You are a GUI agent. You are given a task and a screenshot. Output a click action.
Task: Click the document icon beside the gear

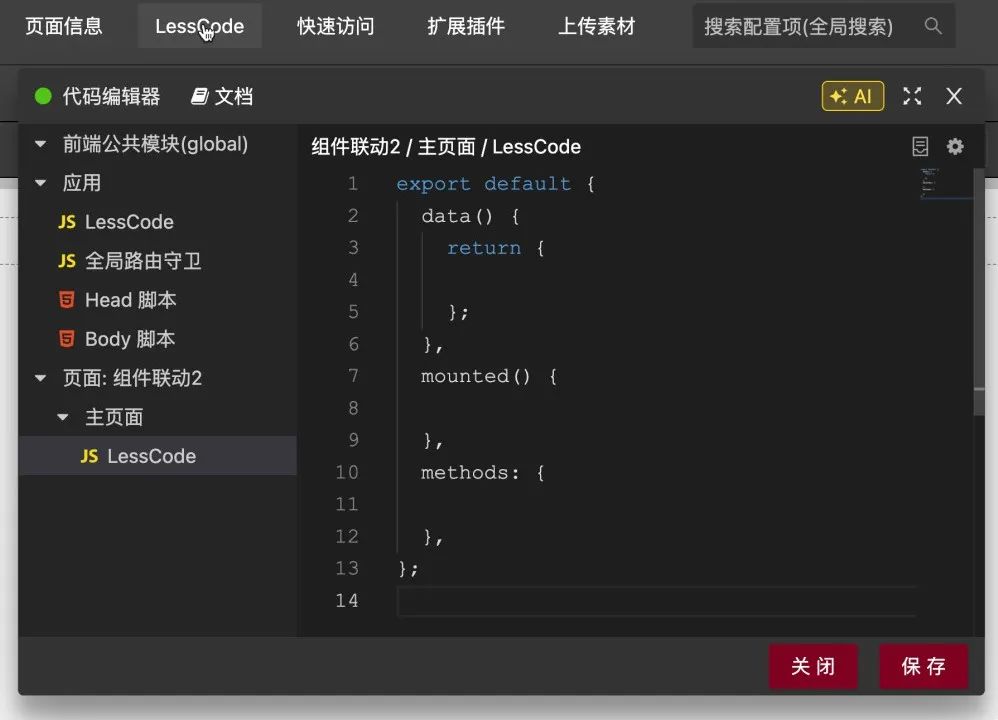coord(920,146)
